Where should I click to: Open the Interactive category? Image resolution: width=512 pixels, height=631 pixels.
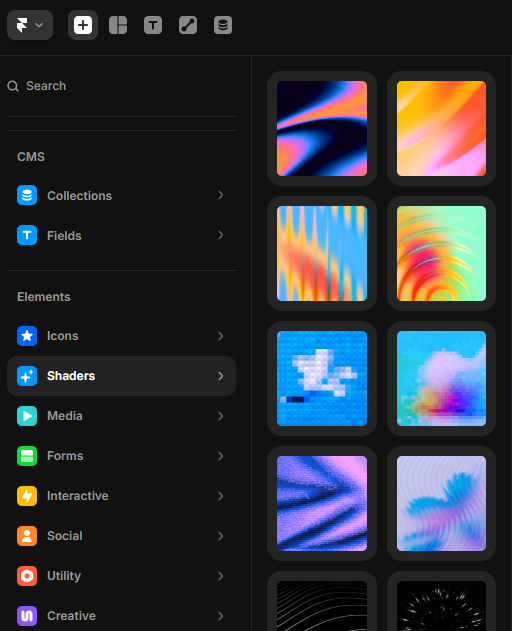(x=121, y=496)
